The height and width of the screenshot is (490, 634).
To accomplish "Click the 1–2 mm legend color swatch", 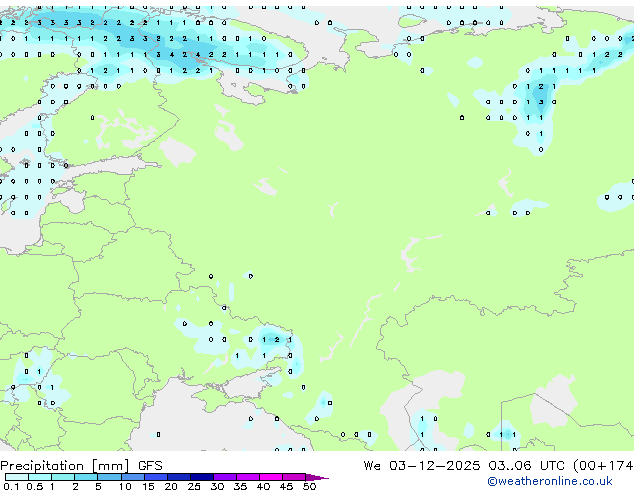I will pyautogui.click(x=63, y=477).
